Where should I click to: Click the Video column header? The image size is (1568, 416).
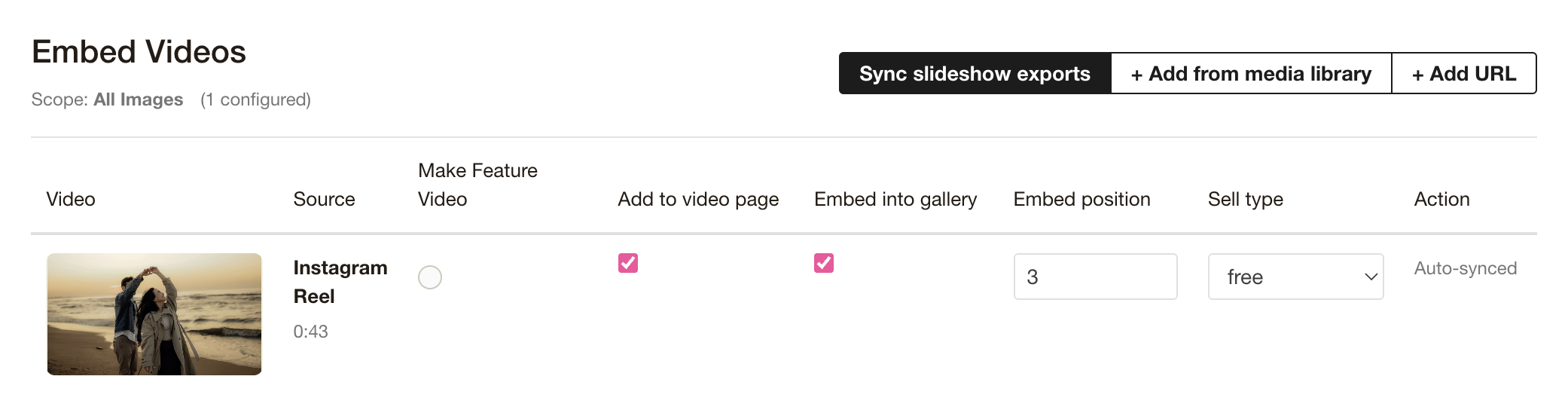coord(71,199)
